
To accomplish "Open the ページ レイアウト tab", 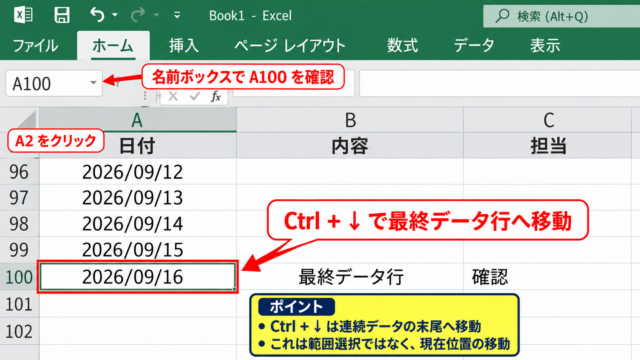I will coord(290,45).
